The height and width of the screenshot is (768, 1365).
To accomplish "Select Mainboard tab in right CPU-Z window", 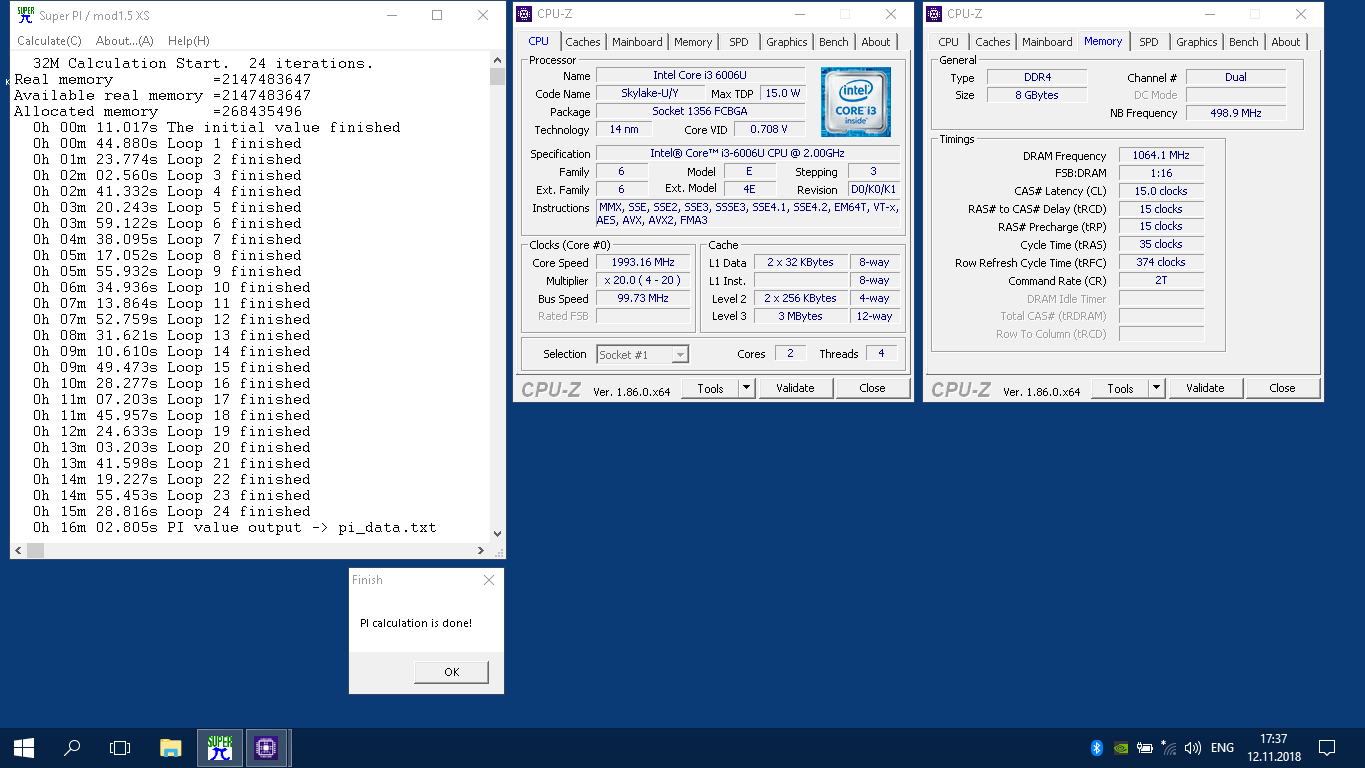I will tap(1047, 42).
